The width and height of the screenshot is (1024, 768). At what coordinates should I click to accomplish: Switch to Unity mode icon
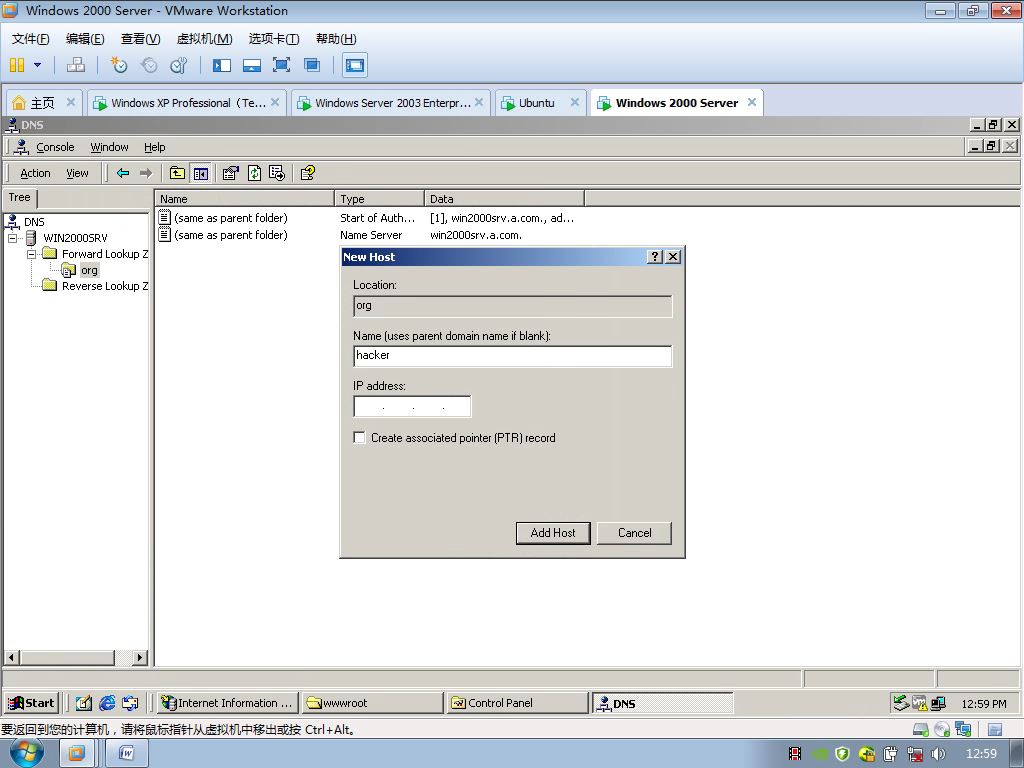[312, 65]
